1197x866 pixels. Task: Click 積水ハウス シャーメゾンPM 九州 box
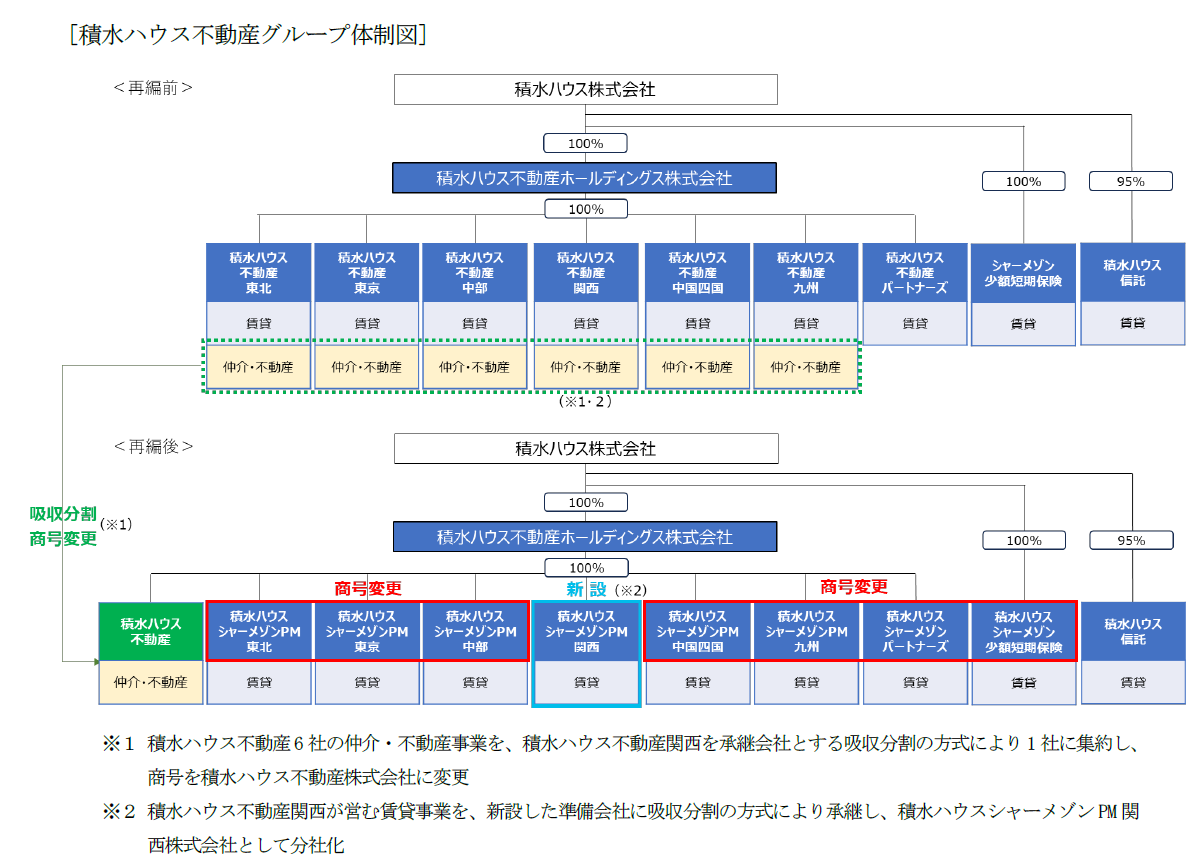806,632
